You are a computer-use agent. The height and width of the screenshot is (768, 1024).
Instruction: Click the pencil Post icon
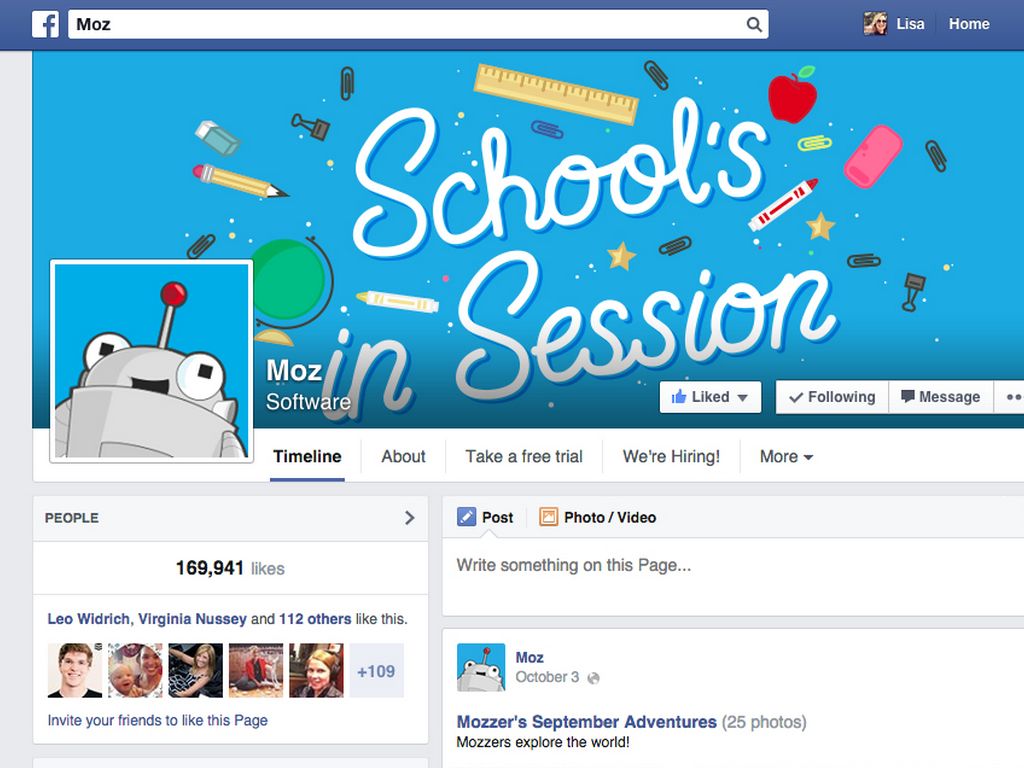[466, 517]
